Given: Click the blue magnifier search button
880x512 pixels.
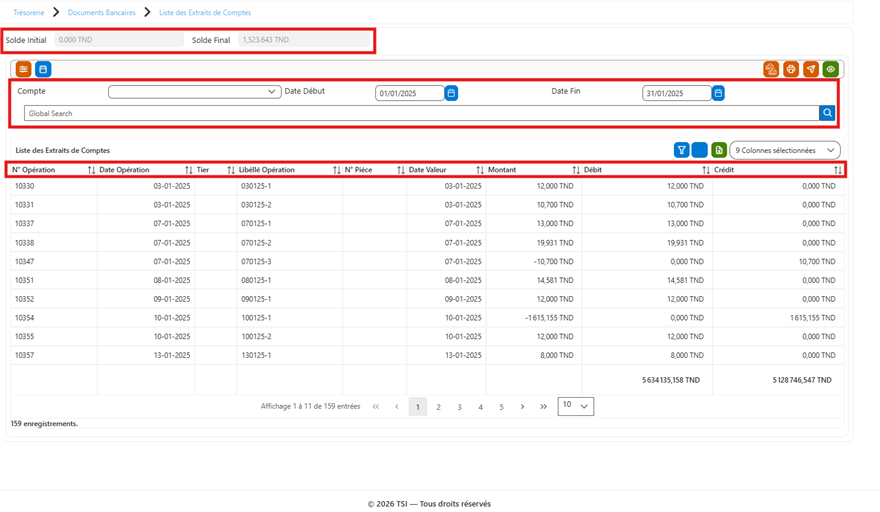Looking at the screenshot, I should click(827, 113).
